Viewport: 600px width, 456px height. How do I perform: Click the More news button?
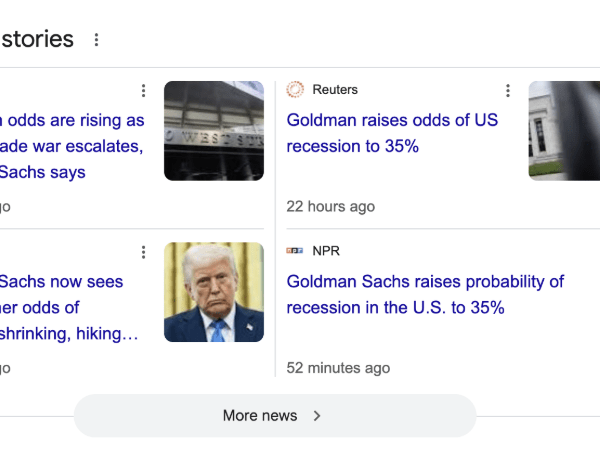(x=275, y=416)
